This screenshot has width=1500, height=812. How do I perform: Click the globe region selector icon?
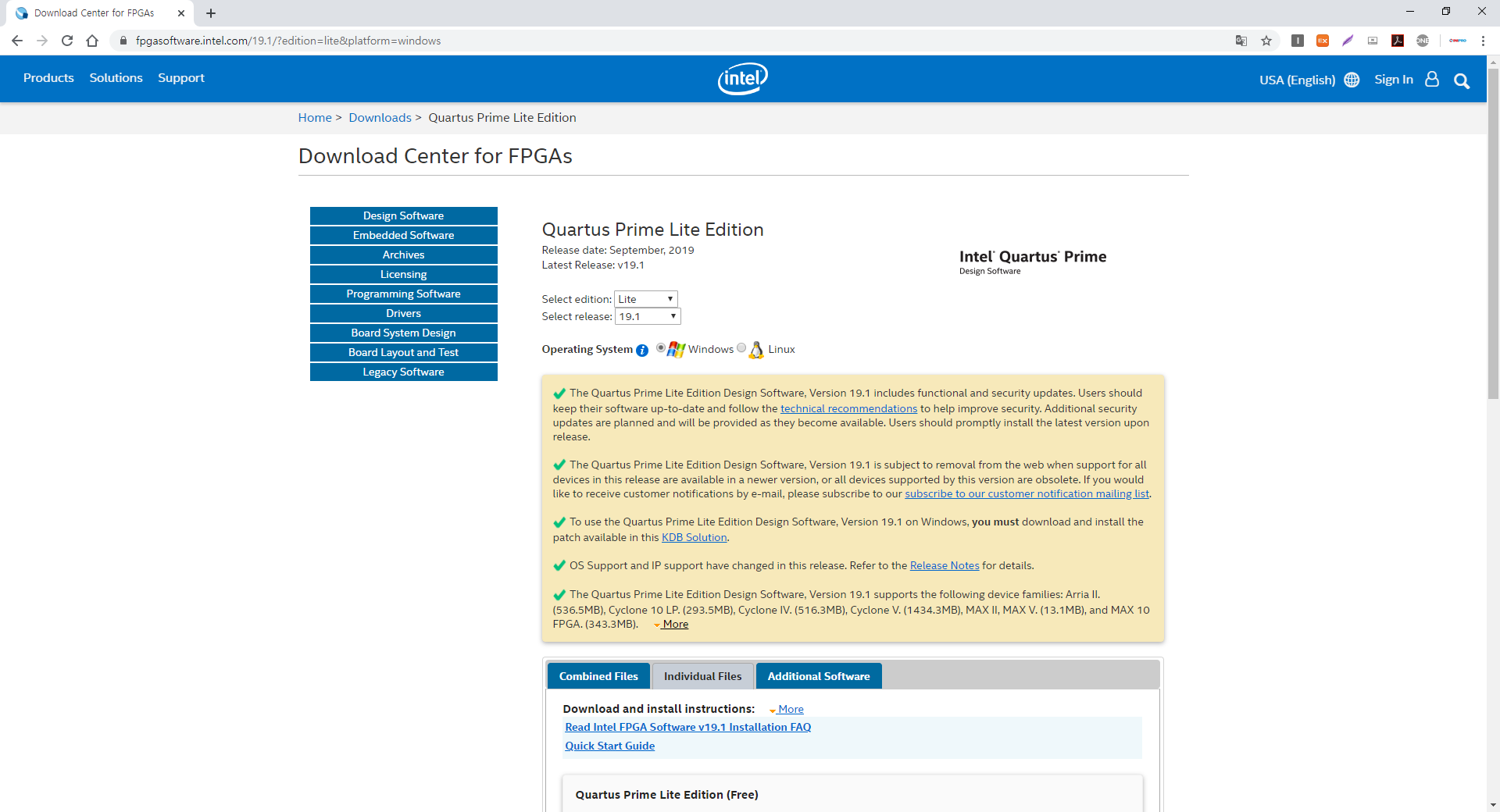point(1352,80)
